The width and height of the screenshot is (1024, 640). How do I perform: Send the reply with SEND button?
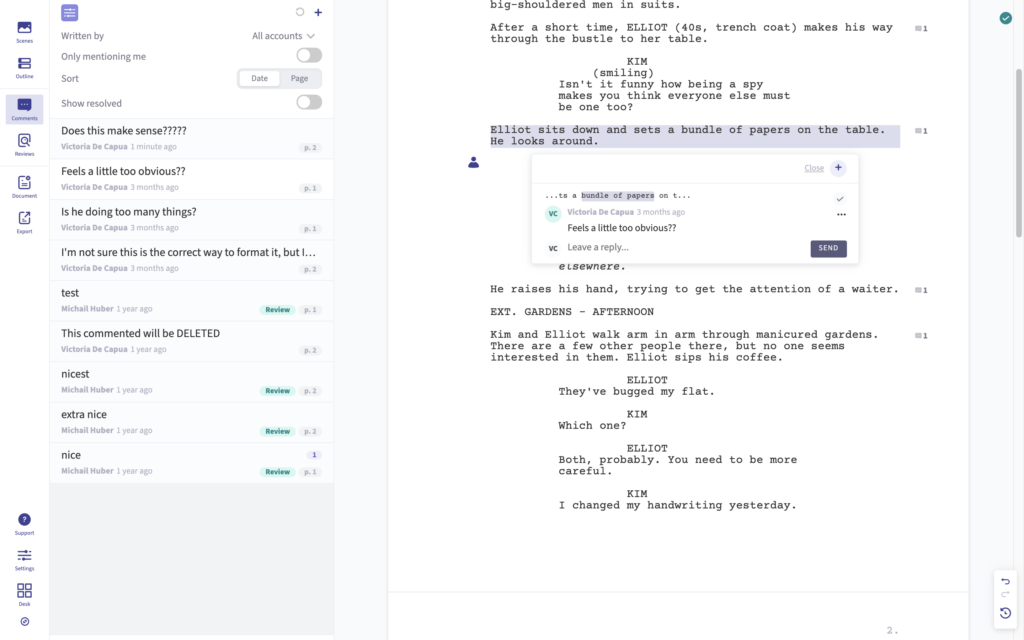click(828, 248)
